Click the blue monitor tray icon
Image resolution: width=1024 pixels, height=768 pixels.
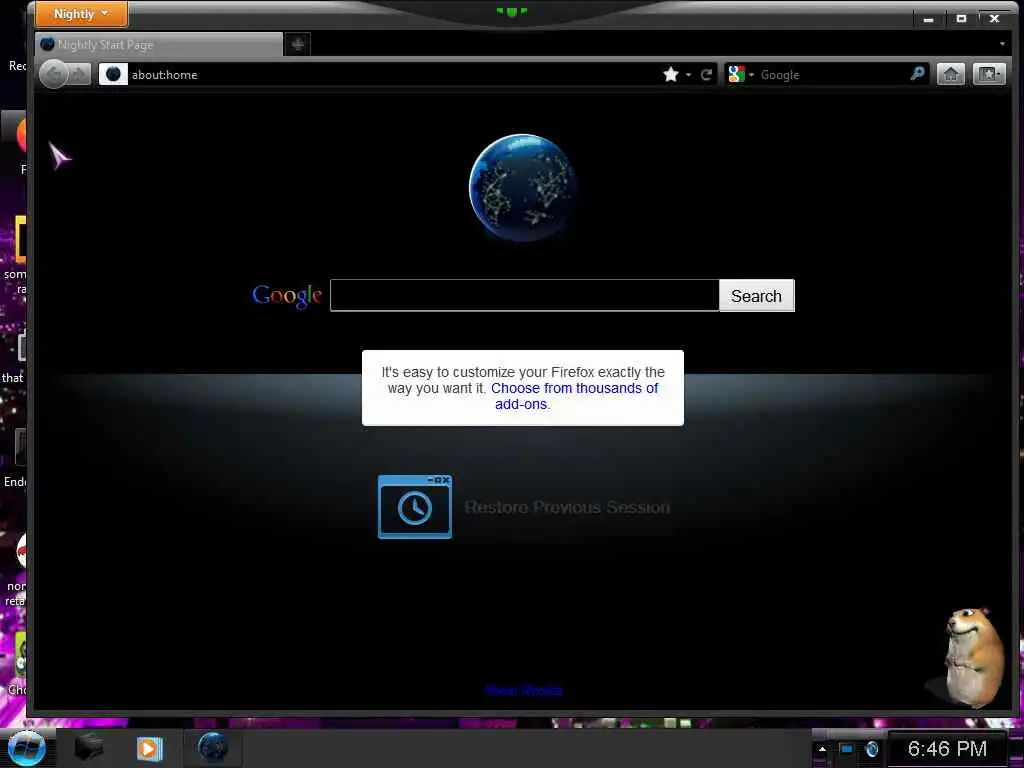point(846,749)
